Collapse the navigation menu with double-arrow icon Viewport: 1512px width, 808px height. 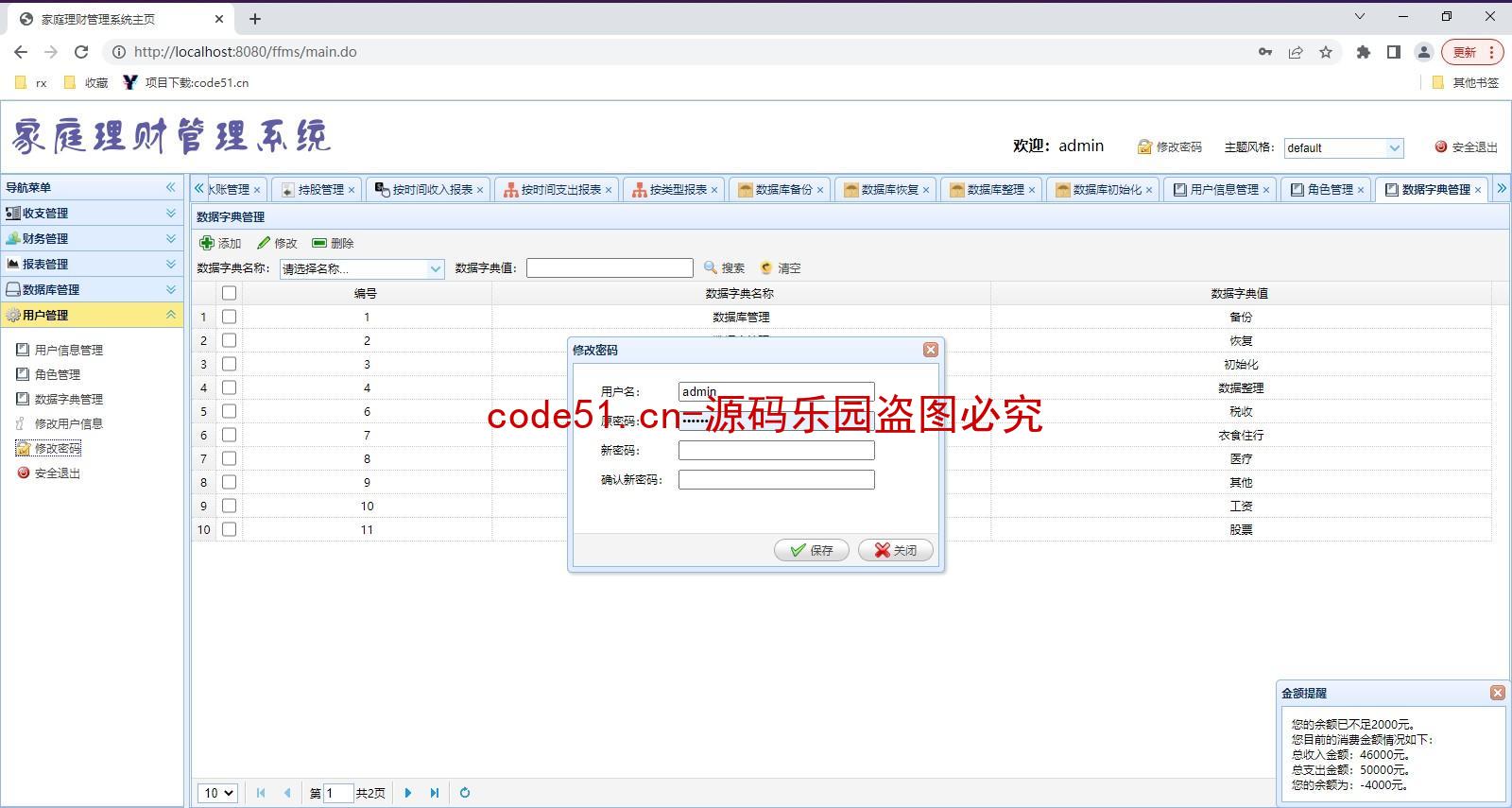pyautogui.click(x=171, y=187)
